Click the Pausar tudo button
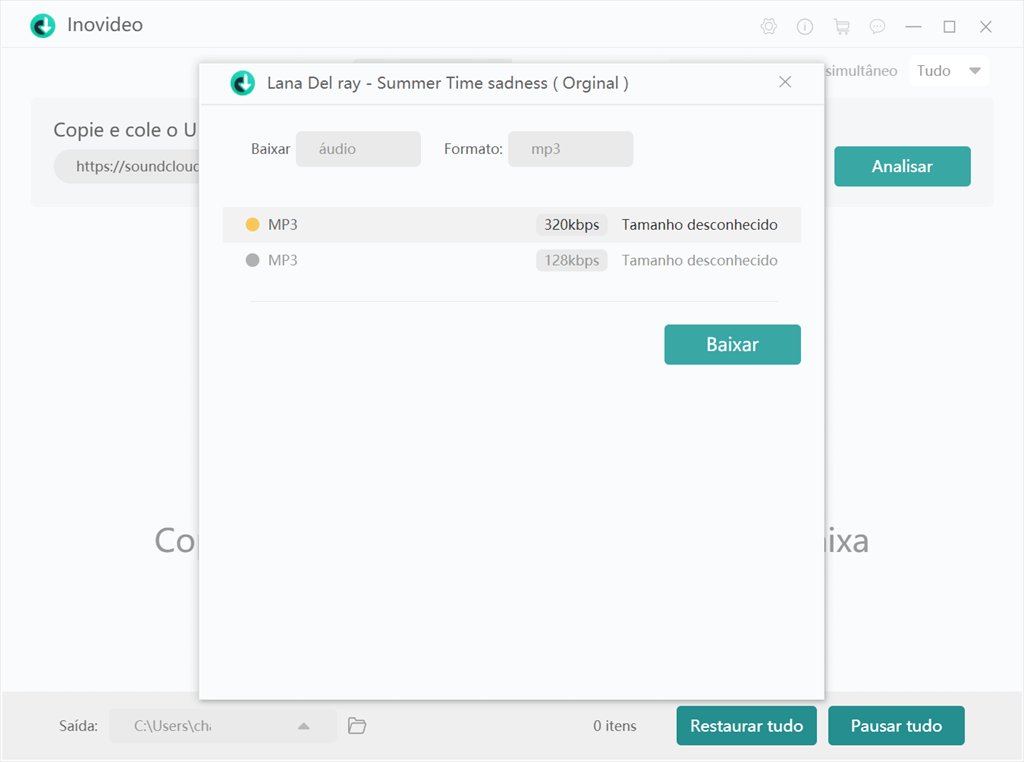The height and width of the screenshot is (762, 1024). click(896, 725)
